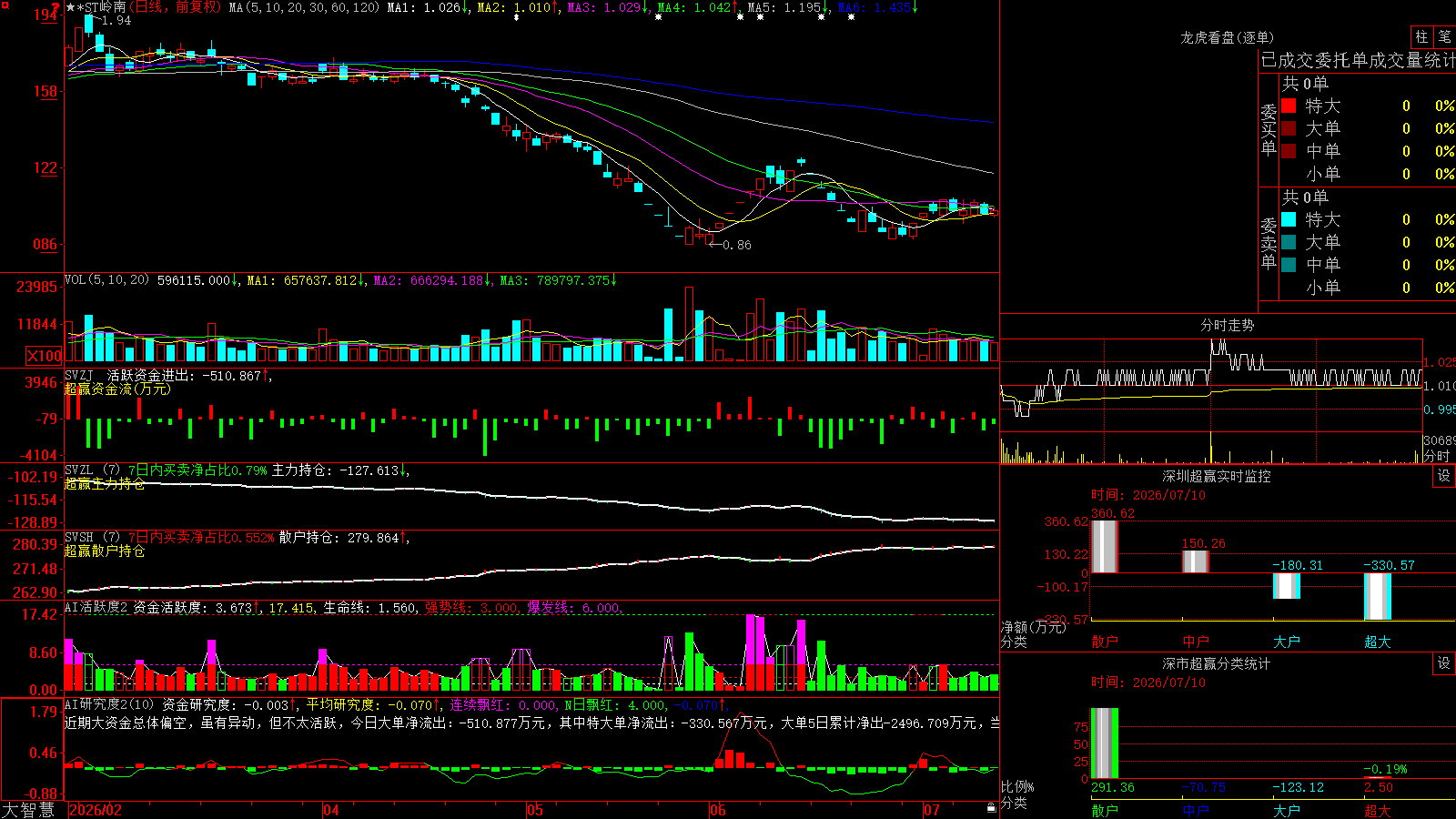This screenshot has width=1456, height=819.
Task: Click the lock icon at chart bottom-right
Action: pyautogui.click(x=992, y=808)
